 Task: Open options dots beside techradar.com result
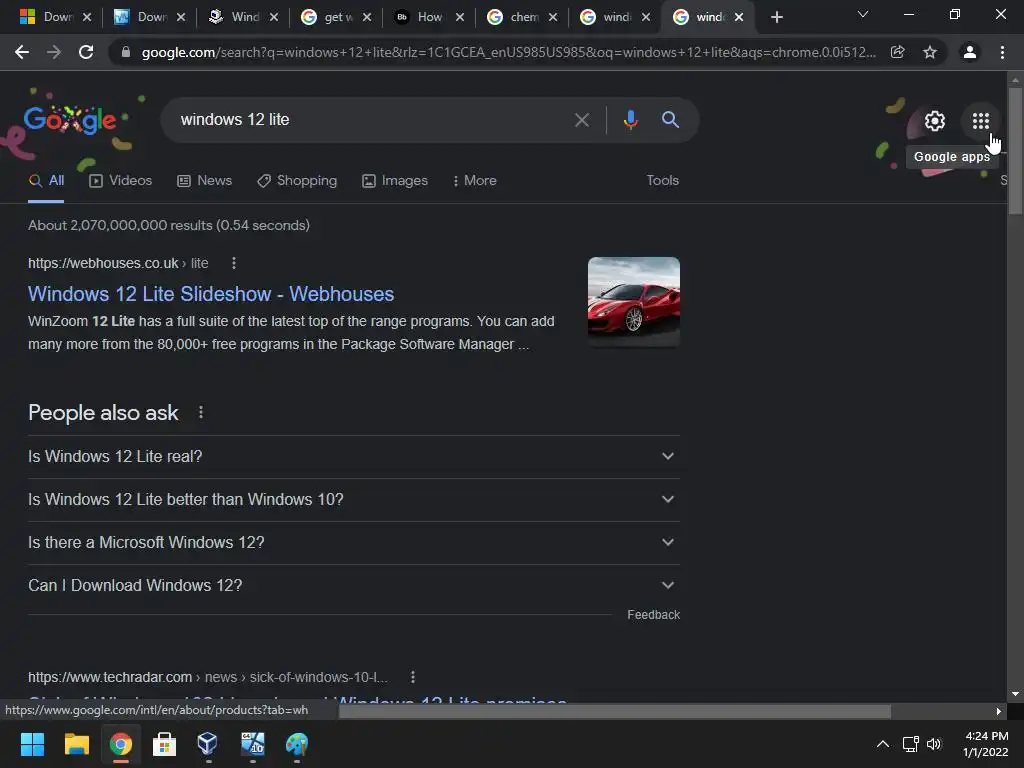[x=413, y=677]
